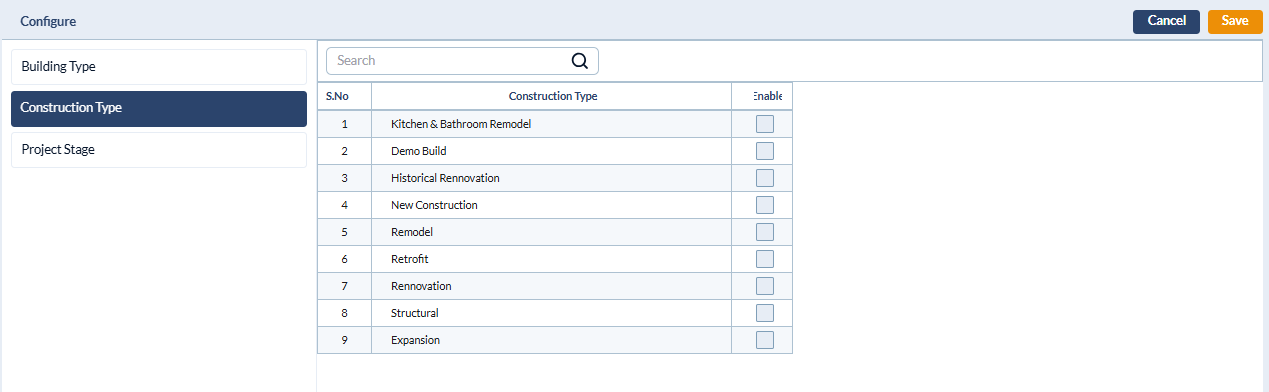
Task: Enable the Retrofit construction type
Action: 765,259
